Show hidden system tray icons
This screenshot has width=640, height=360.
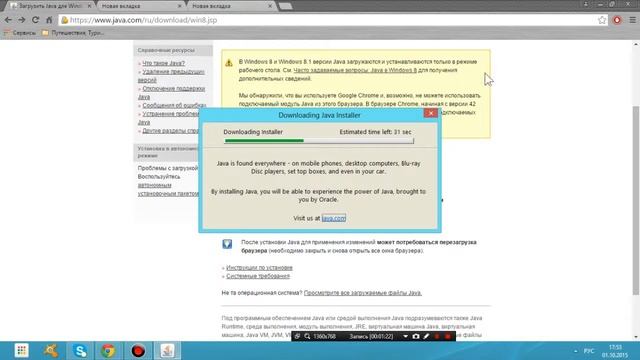point(576,351)
